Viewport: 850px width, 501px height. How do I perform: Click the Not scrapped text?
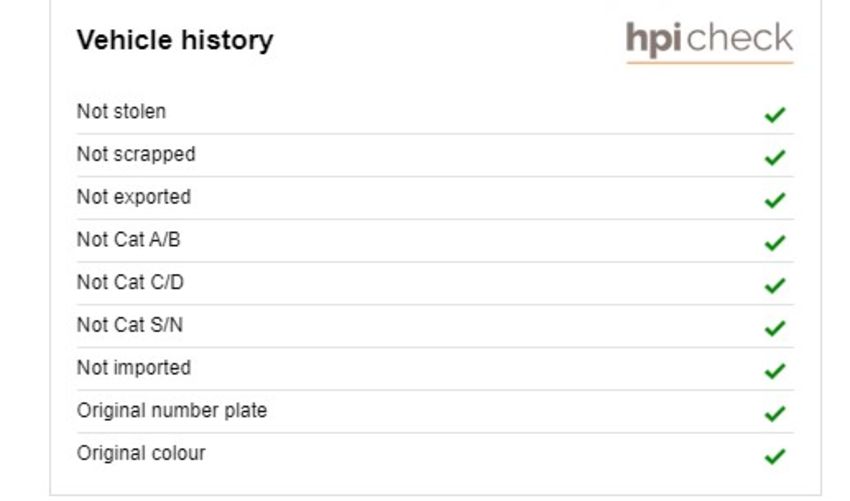tap(136, 155)
